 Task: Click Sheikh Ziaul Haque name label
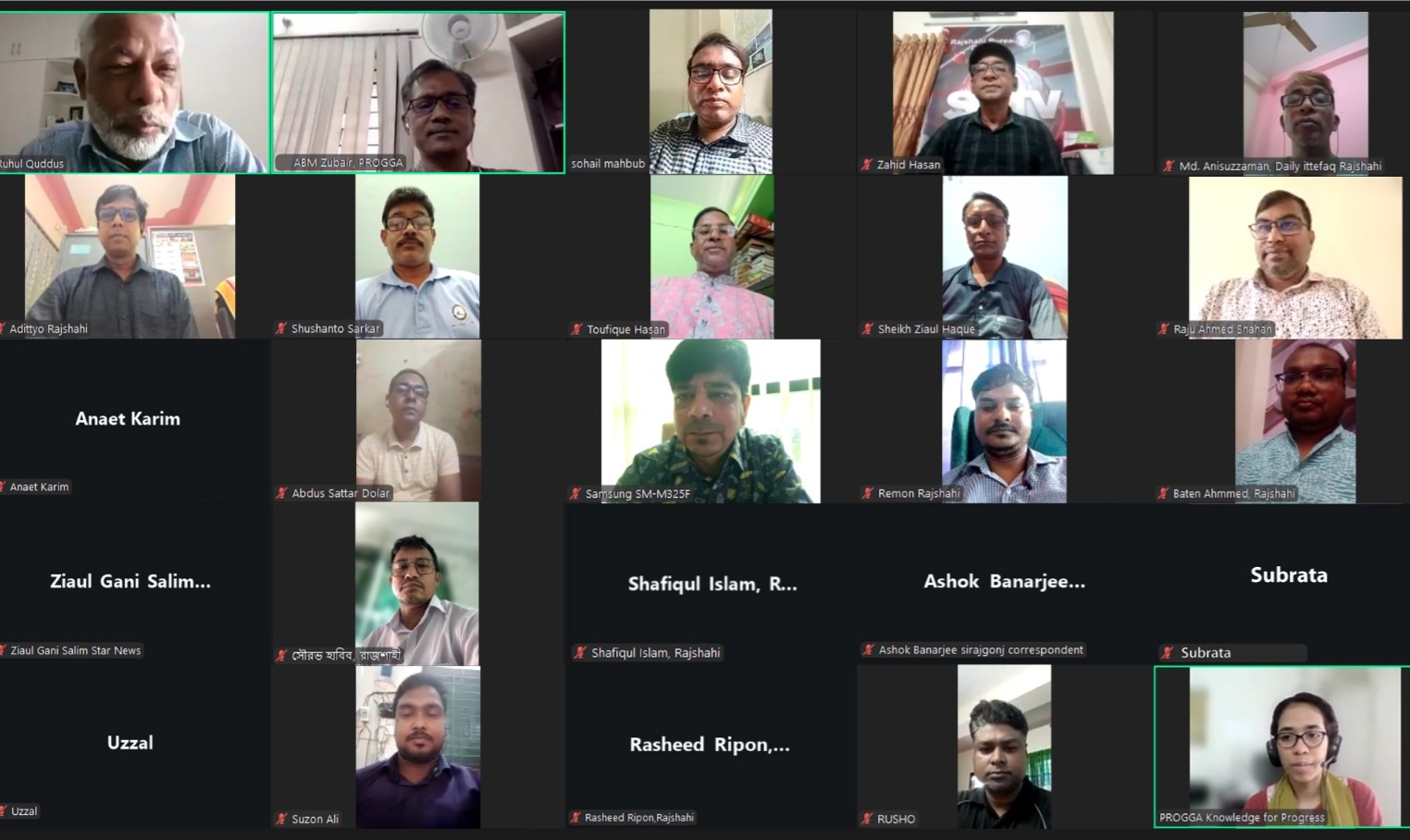(x=926, y=329)
